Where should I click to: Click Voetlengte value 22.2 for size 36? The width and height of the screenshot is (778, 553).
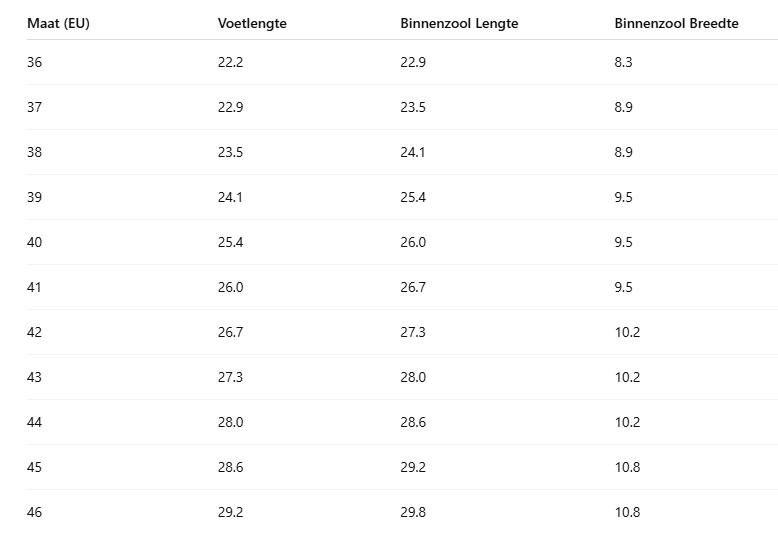pos(230,62)
